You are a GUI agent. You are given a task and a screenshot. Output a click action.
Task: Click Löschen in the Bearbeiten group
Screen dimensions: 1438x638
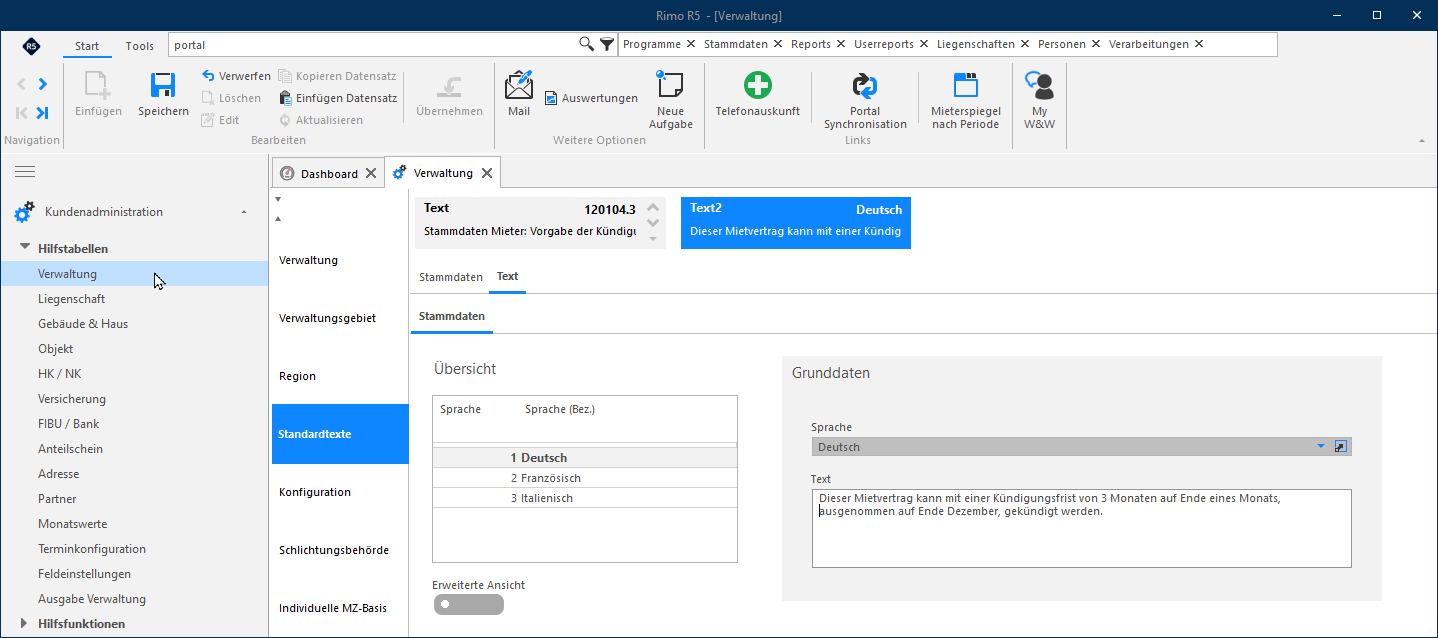pos(231,98)
